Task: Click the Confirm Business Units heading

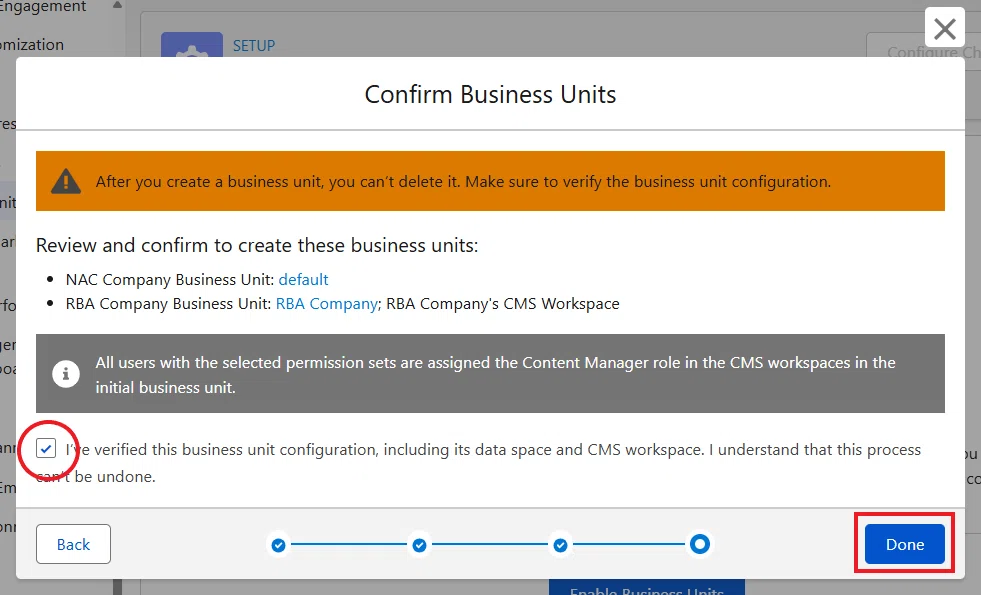Action: coord(490,94)
